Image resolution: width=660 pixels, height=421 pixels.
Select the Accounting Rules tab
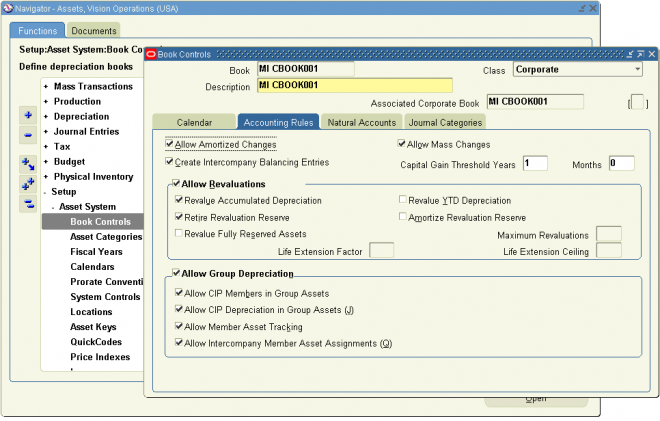coord(278,122)
